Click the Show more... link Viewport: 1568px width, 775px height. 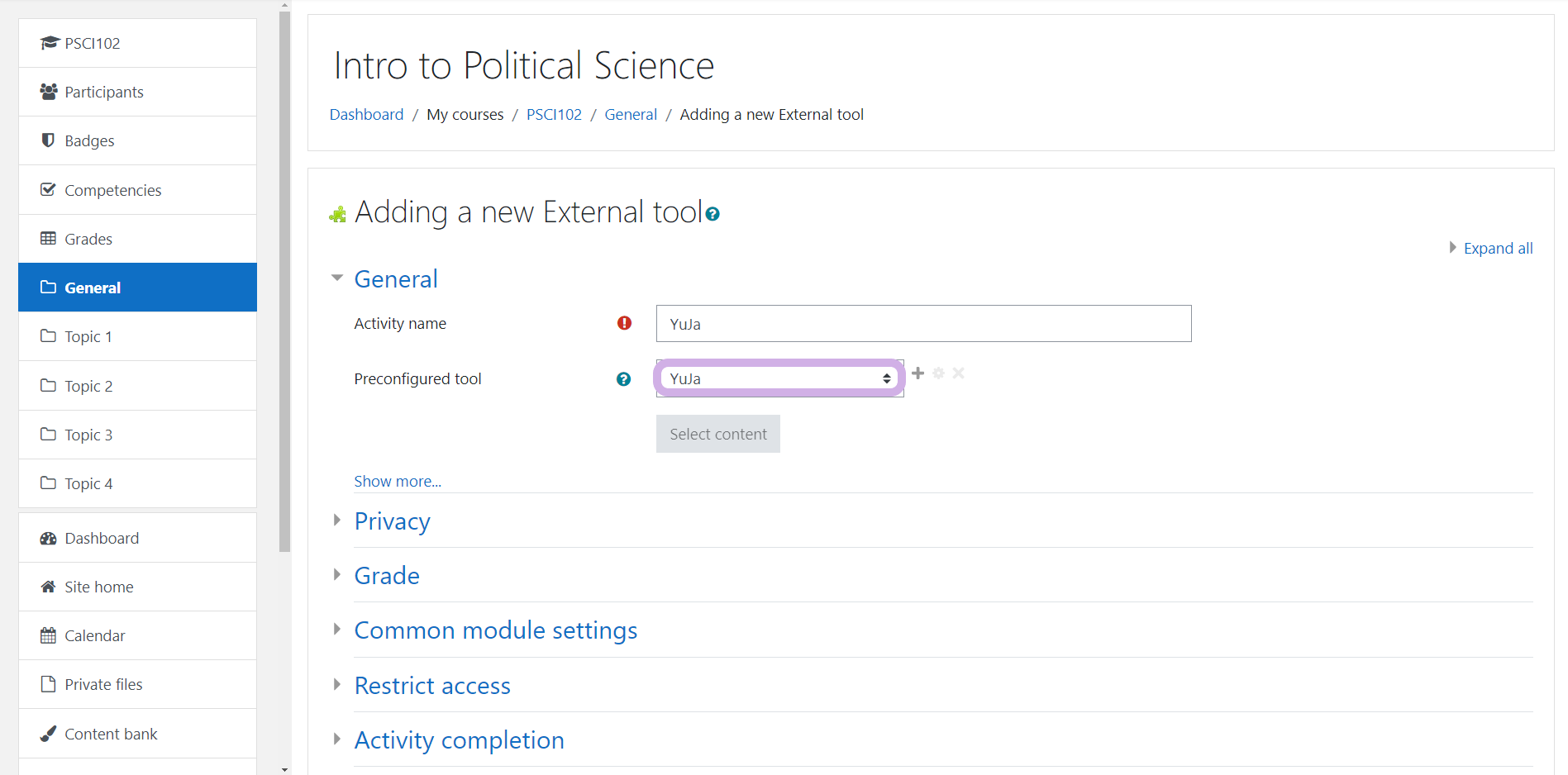[398, 481]
